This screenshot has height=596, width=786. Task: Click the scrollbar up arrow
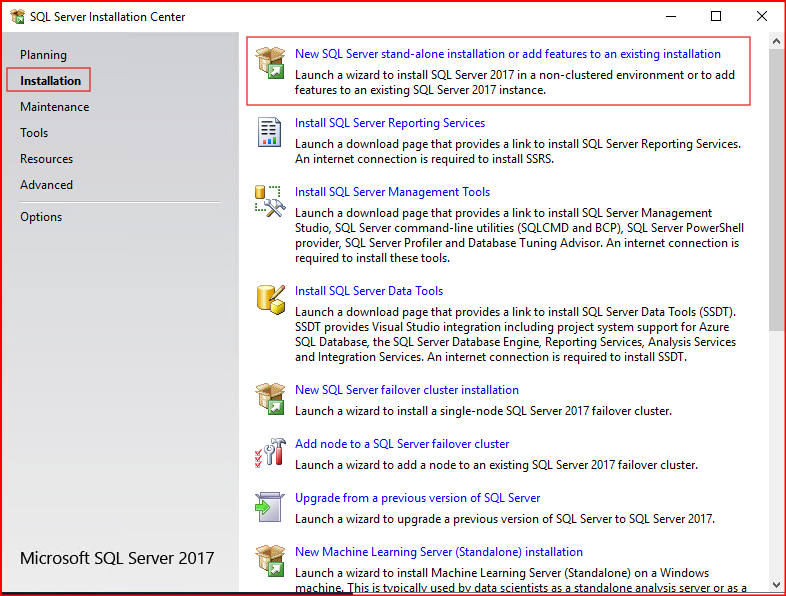776,41
